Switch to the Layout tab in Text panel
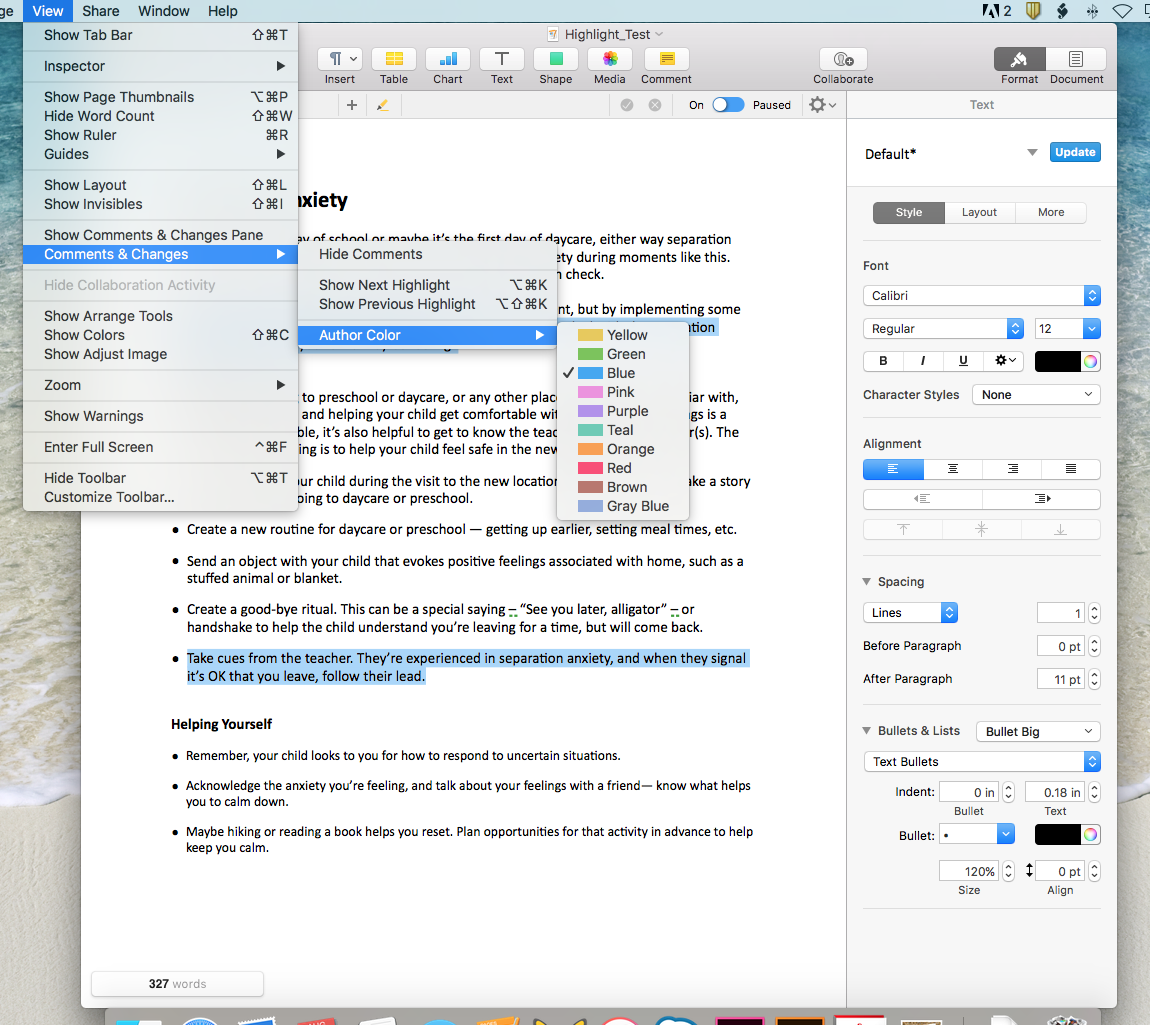The width and height of the screenshot is (1150, 1025). tap(979, 212)
